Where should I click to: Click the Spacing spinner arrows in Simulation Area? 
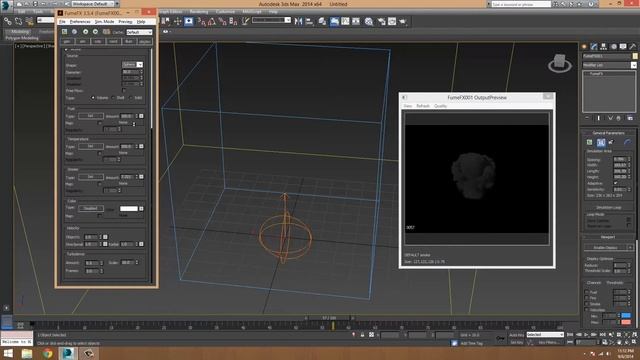(x=629, y=159)
